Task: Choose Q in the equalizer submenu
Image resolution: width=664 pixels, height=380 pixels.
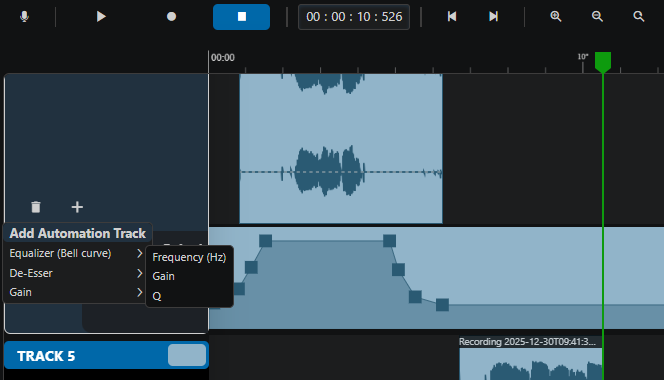Action: (x=157, y=296)
